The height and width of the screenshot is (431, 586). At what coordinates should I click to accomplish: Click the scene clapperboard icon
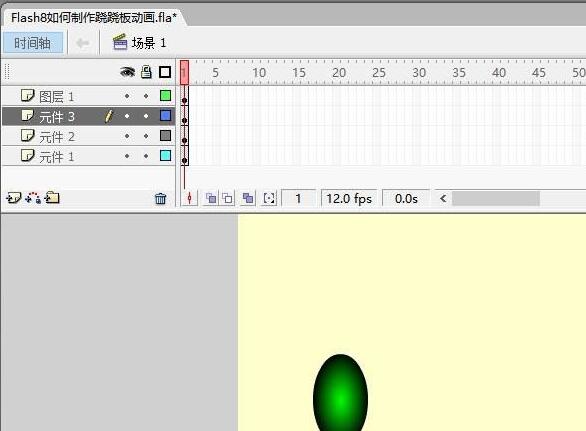pos(120,42)
